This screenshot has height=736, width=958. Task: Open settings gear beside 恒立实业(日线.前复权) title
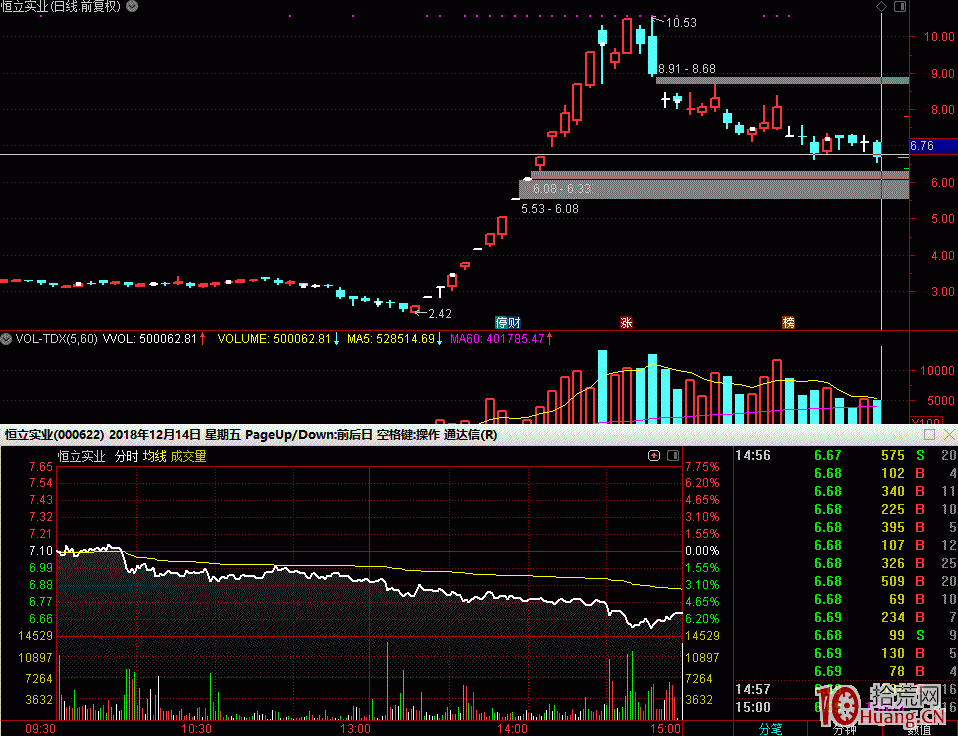(132, 6)
